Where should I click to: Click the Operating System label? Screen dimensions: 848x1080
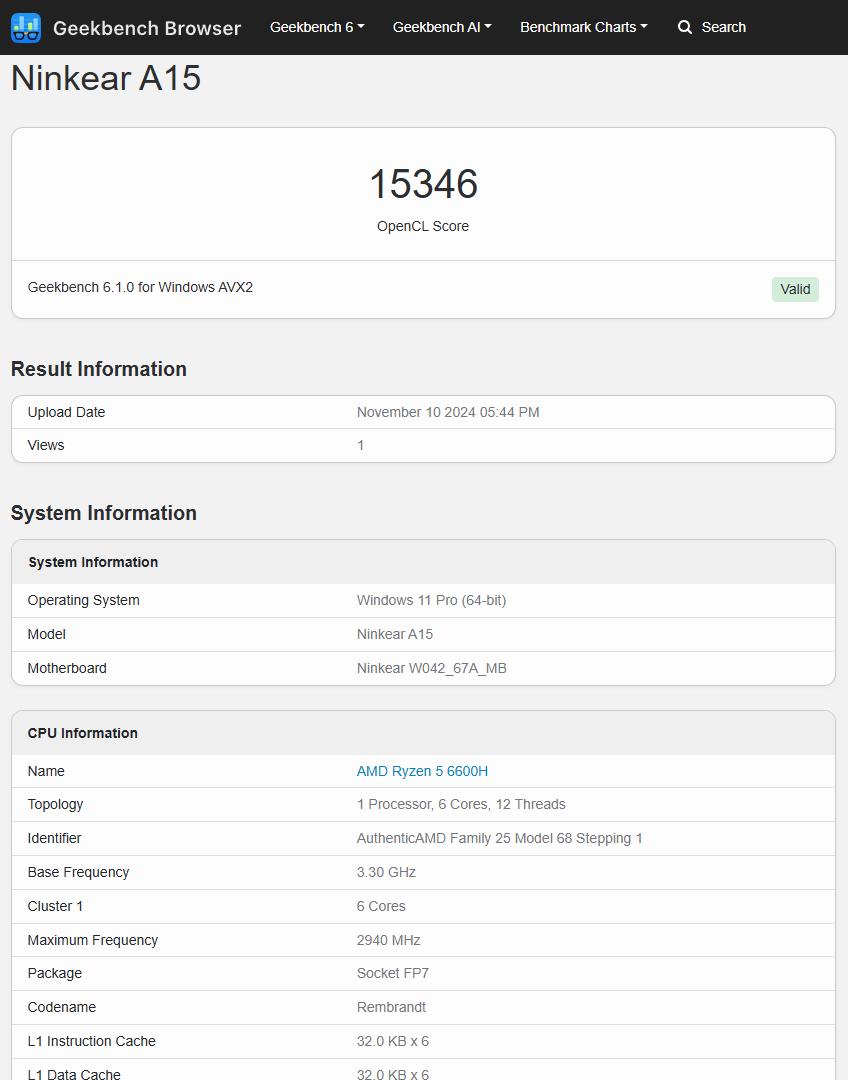[83, 600]
